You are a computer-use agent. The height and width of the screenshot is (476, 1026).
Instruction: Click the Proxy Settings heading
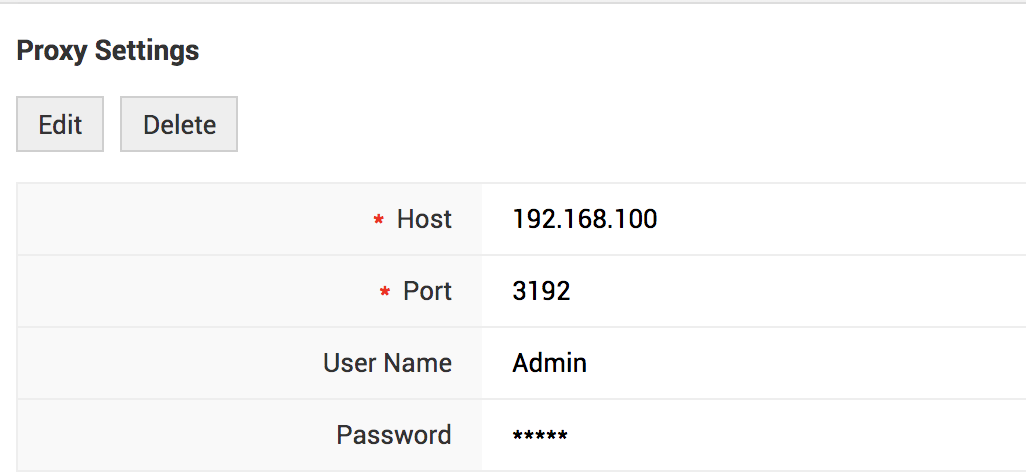click(108, 51)
